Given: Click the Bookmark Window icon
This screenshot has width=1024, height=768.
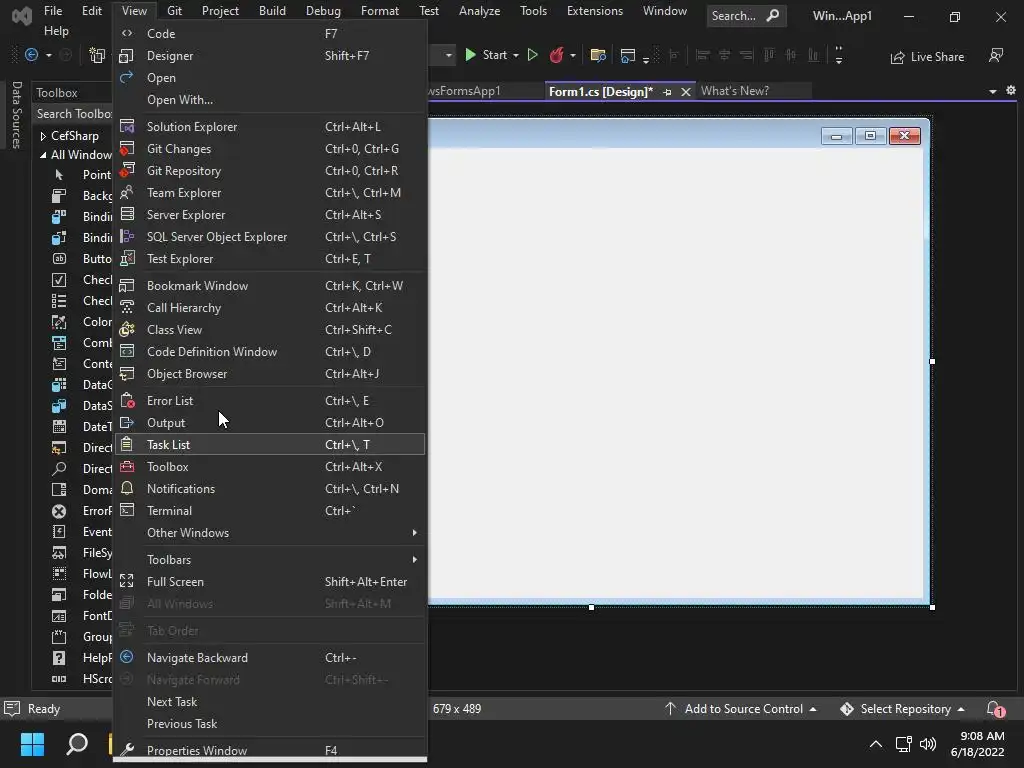Looking at the screenshot, I should tap(127, 285).
